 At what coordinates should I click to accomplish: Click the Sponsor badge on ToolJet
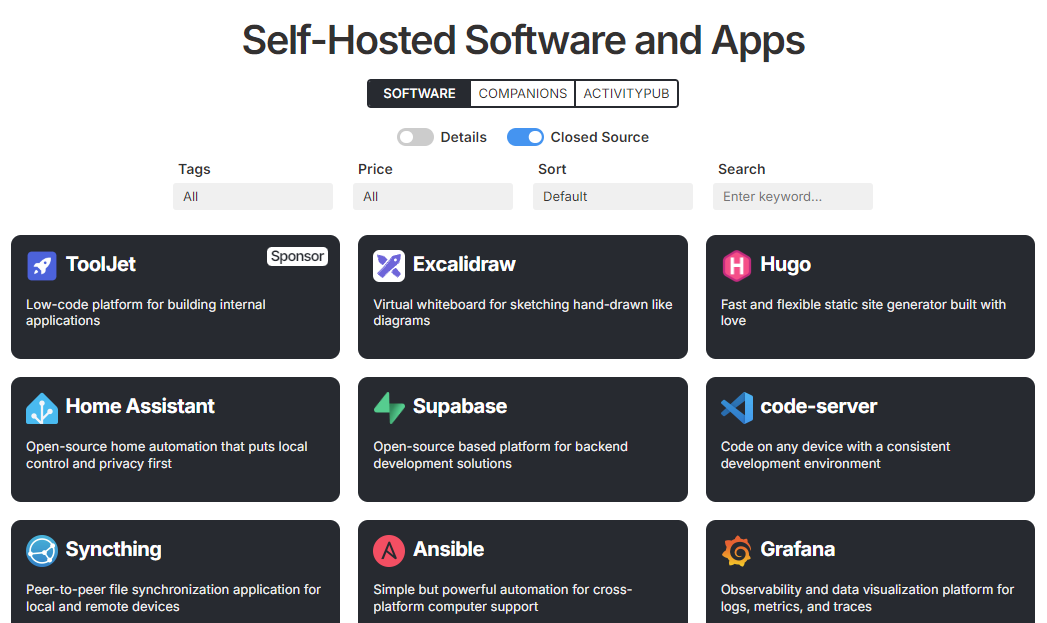click(297, 256)
